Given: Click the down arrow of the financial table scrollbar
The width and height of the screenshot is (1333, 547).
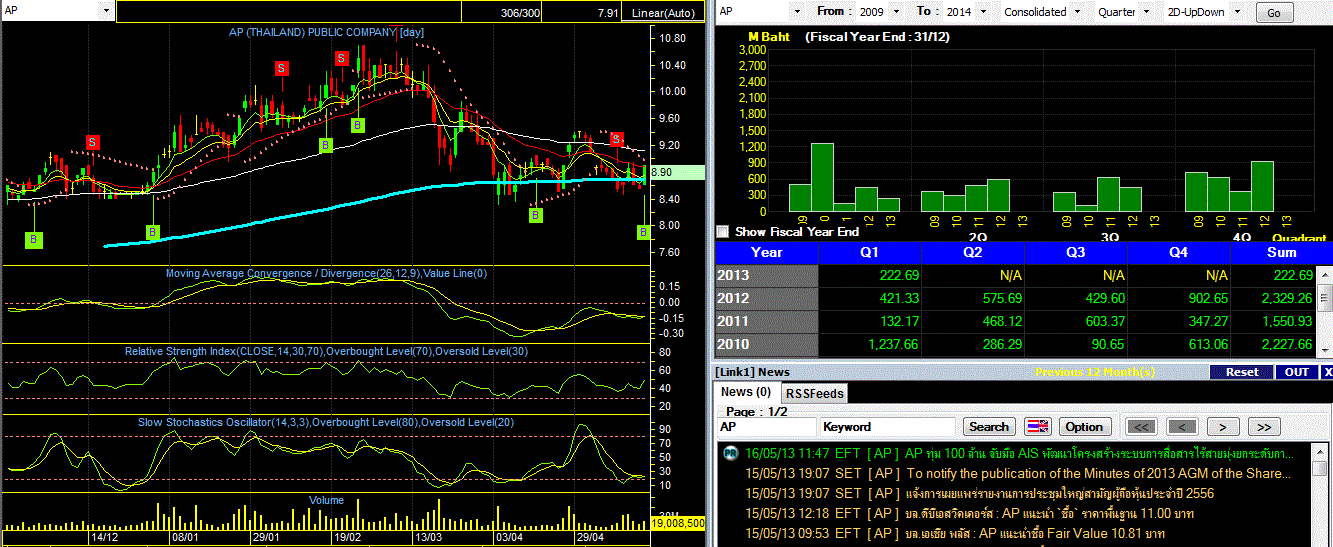Looking at the screenshot, I should point(1324,349).
